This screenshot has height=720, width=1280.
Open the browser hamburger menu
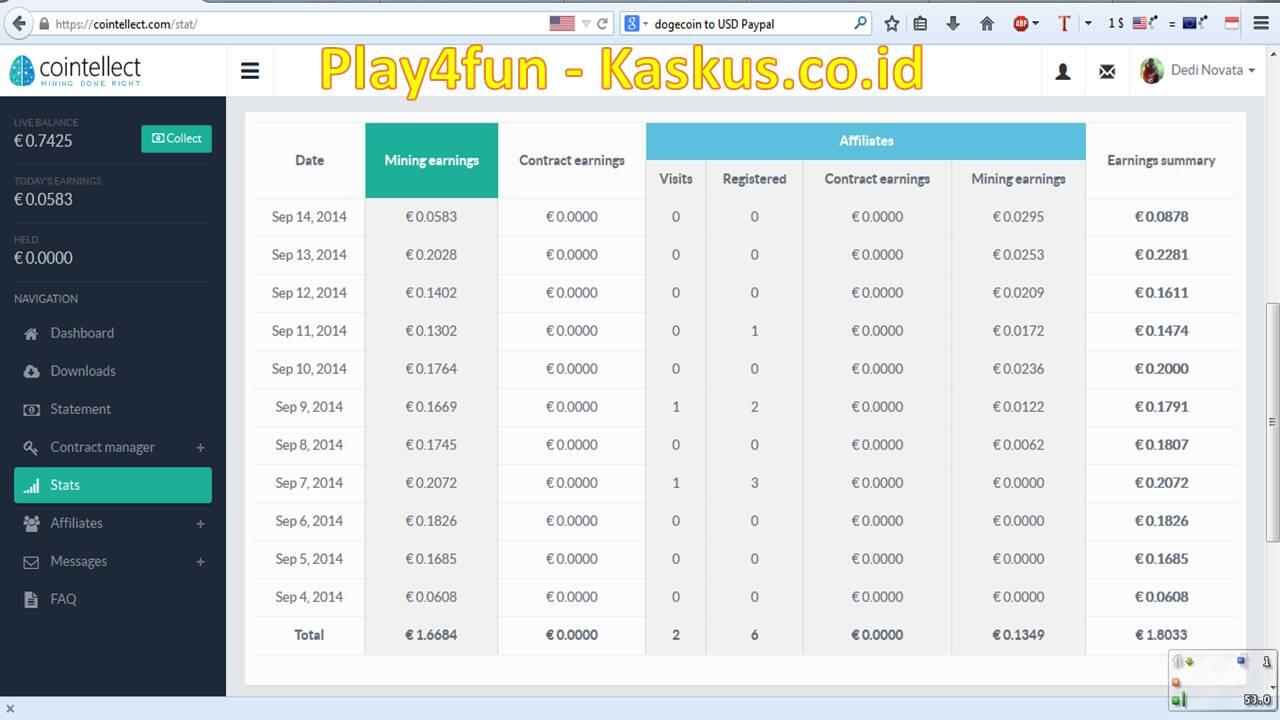(1262, 23)
